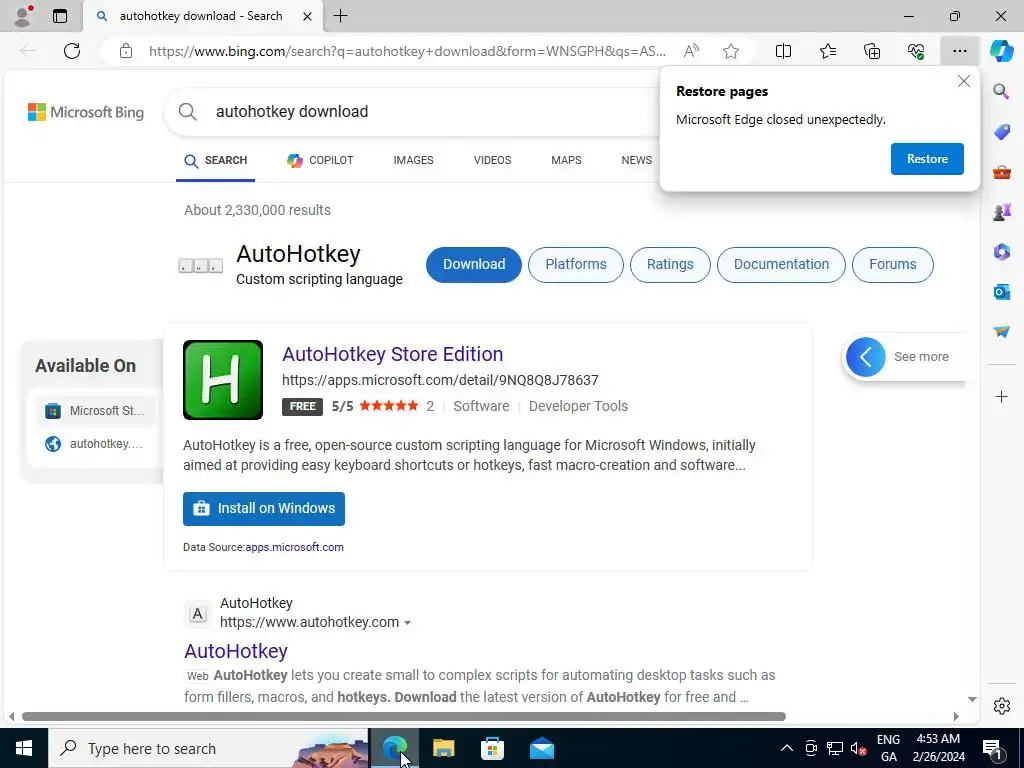Click the Restore button
The width and height of the screenshot is (1024, 768).
pyautogui.click(x=927, y=159)
